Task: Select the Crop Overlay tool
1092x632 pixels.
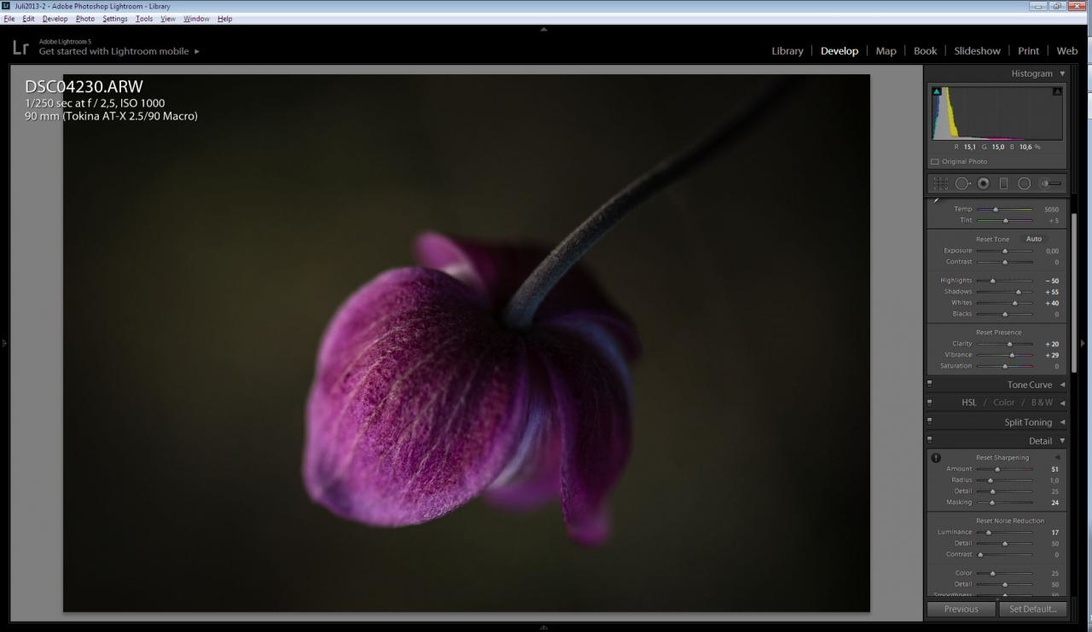Action: [941, 184]
